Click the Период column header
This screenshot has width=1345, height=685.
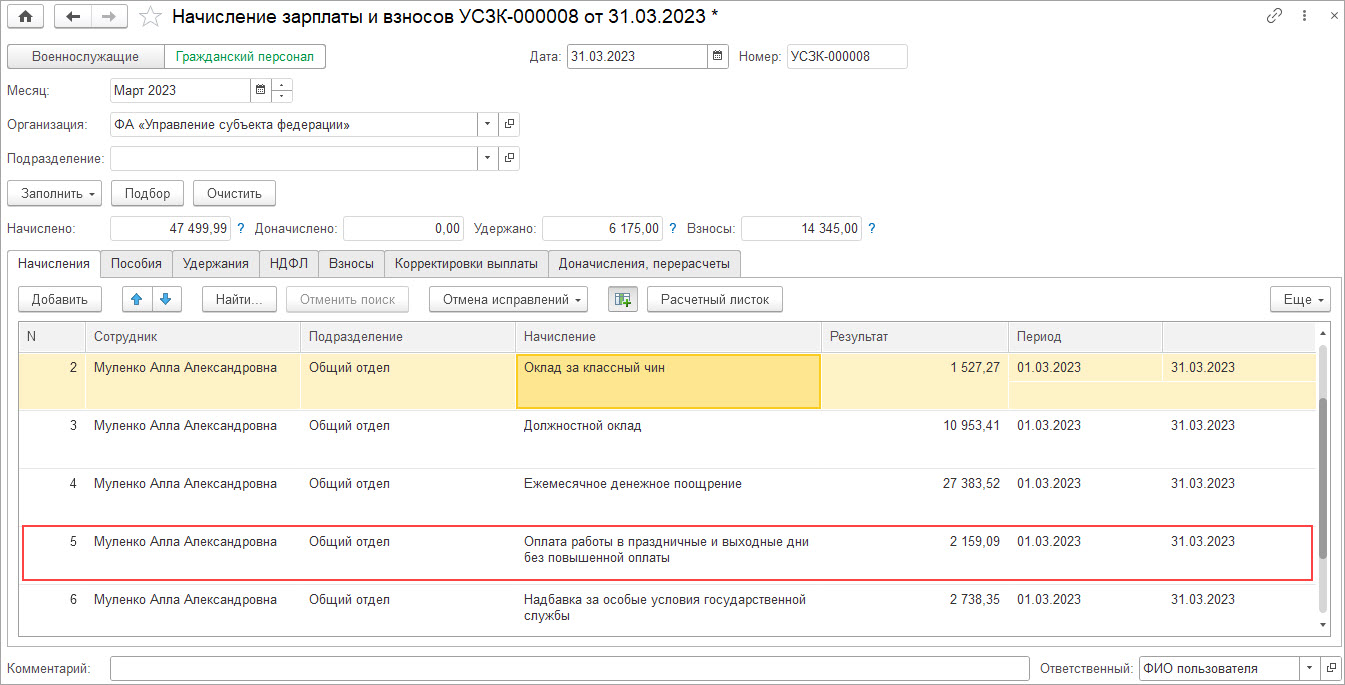tap(1085, 337)
